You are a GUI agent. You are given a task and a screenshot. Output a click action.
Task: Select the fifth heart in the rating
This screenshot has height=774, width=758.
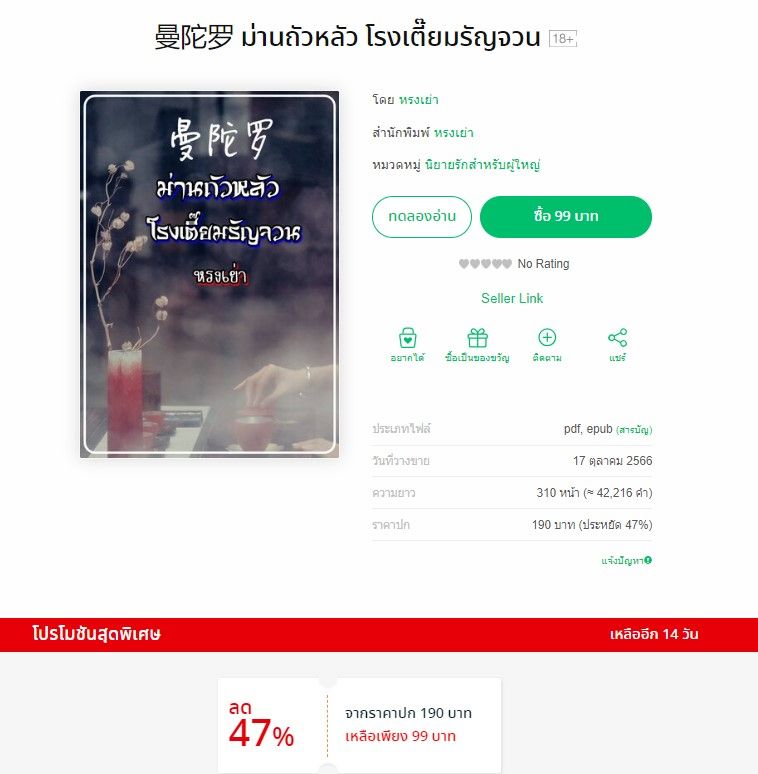(x=507, y=264)
